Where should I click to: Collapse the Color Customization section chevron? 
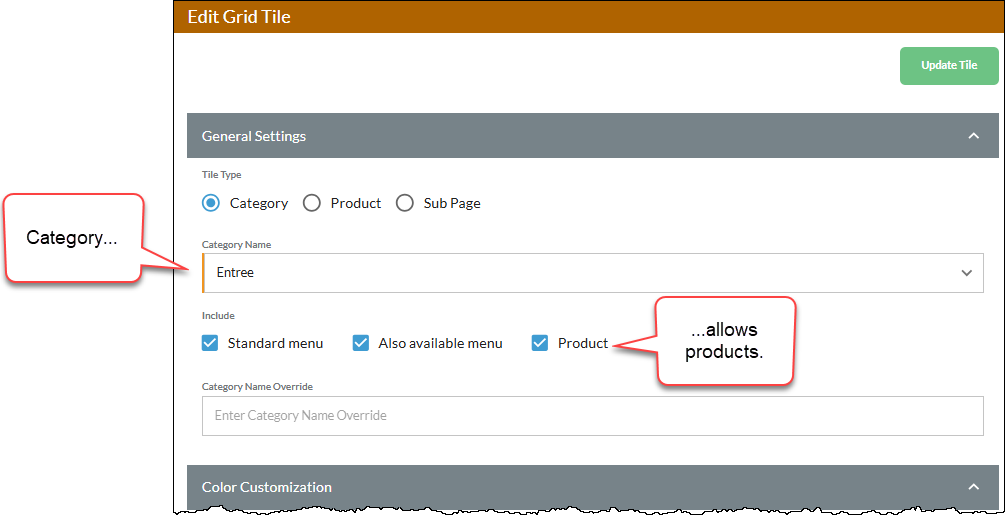click(x=974, y=487)
